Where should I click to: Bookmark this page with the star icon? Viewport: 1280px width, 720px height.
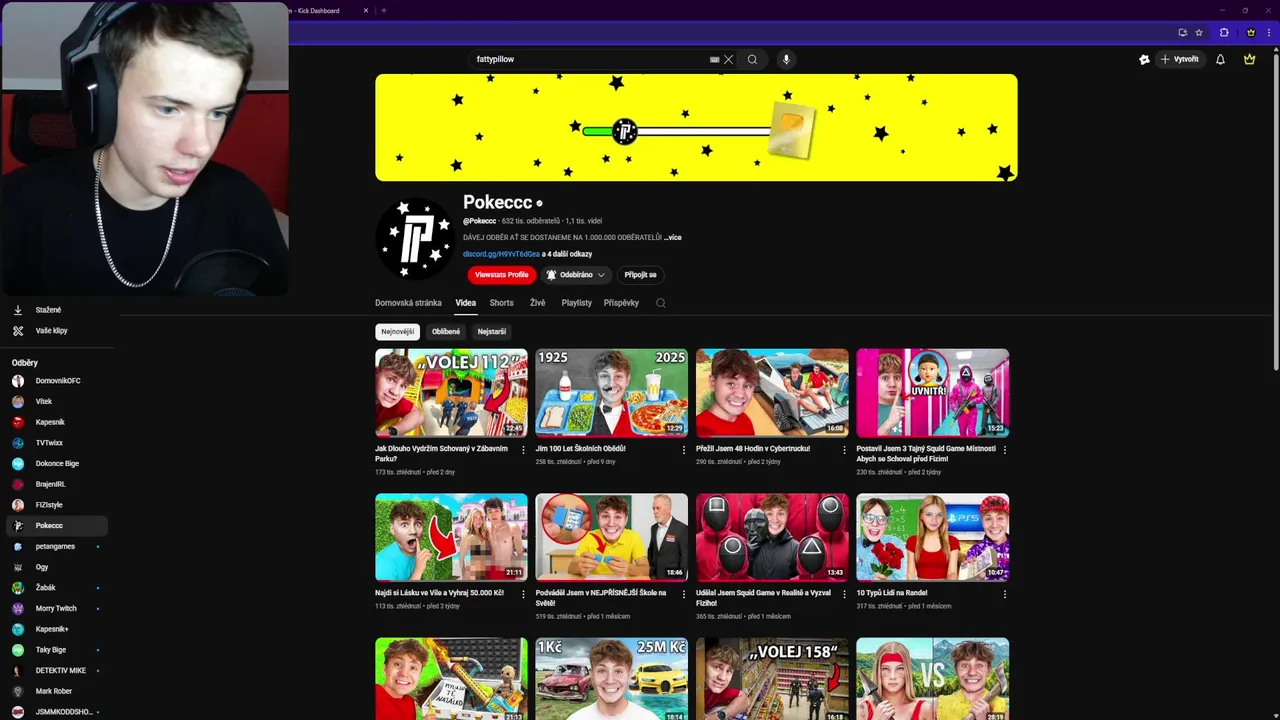click(1199, 32)
